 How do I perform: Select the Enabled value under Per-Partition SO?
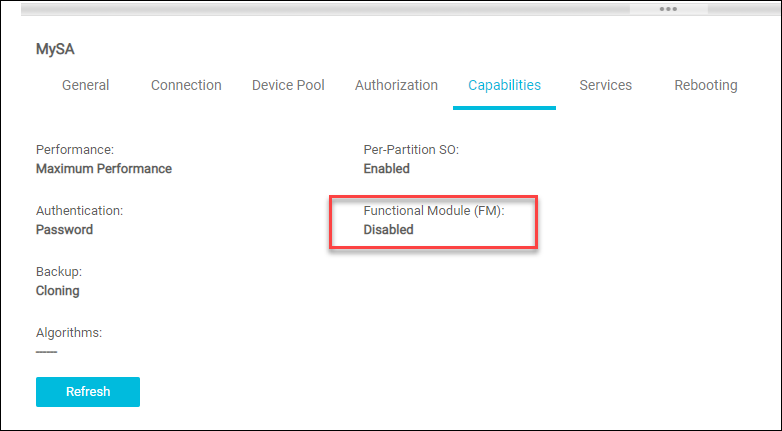(387, 169)
